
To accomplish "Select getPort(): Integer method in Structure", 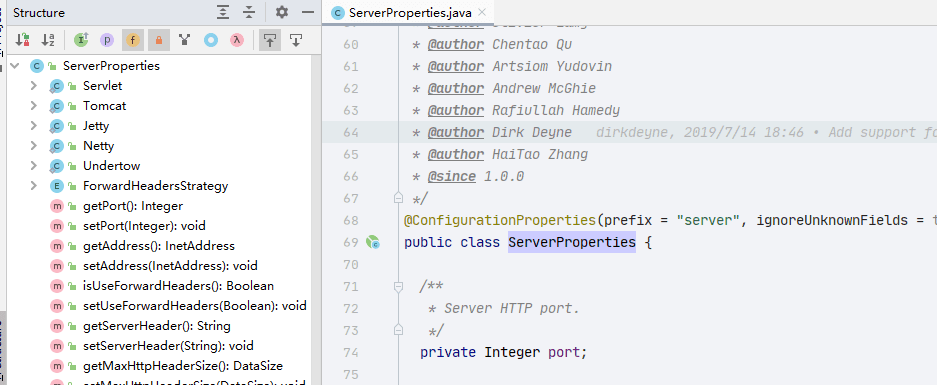I will [133, 206].
